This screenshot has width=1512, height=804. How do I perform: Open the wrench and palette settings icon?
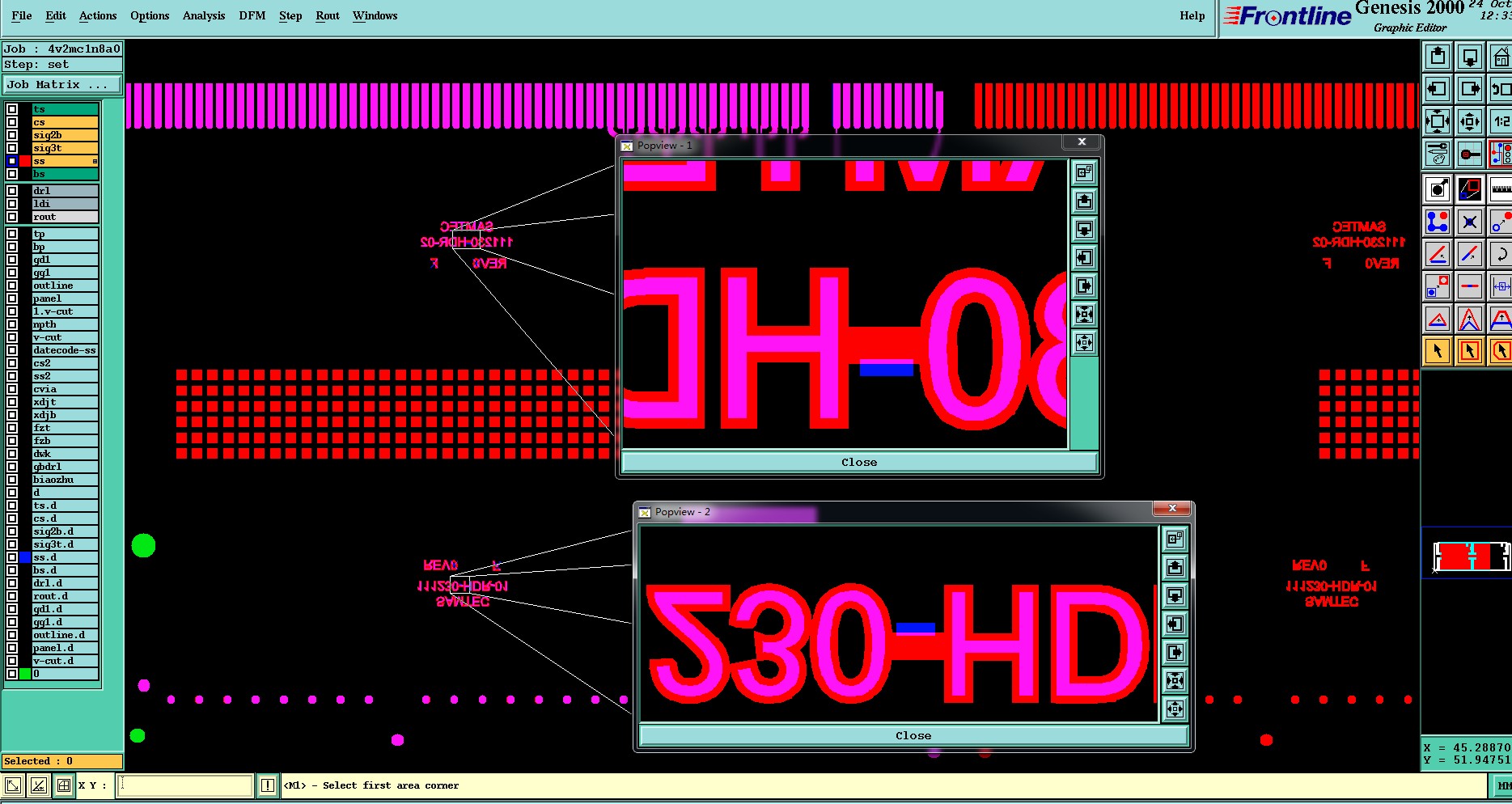(x=1438, y=154)
